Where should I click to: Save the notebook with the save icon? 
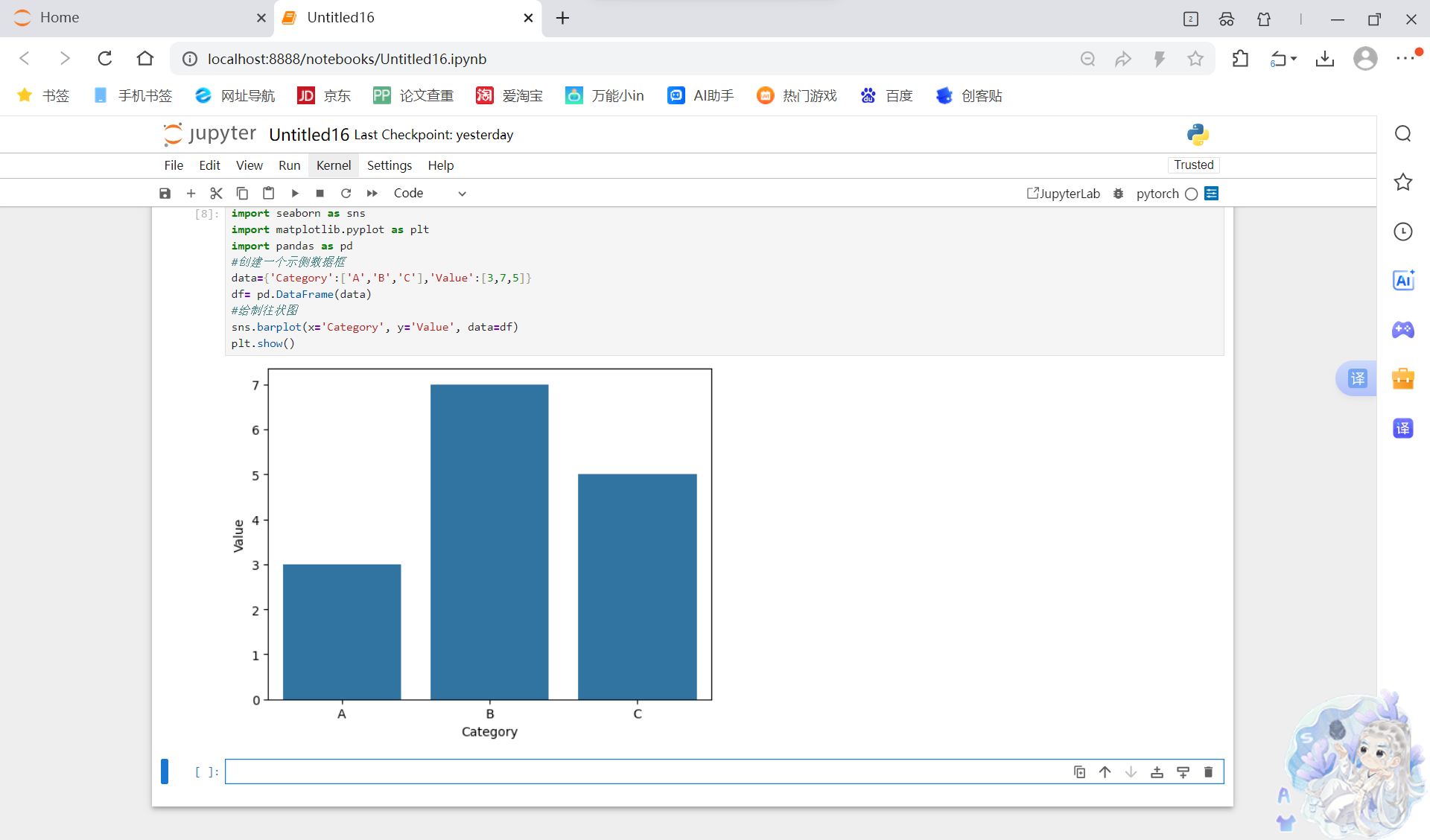(165, 194)
